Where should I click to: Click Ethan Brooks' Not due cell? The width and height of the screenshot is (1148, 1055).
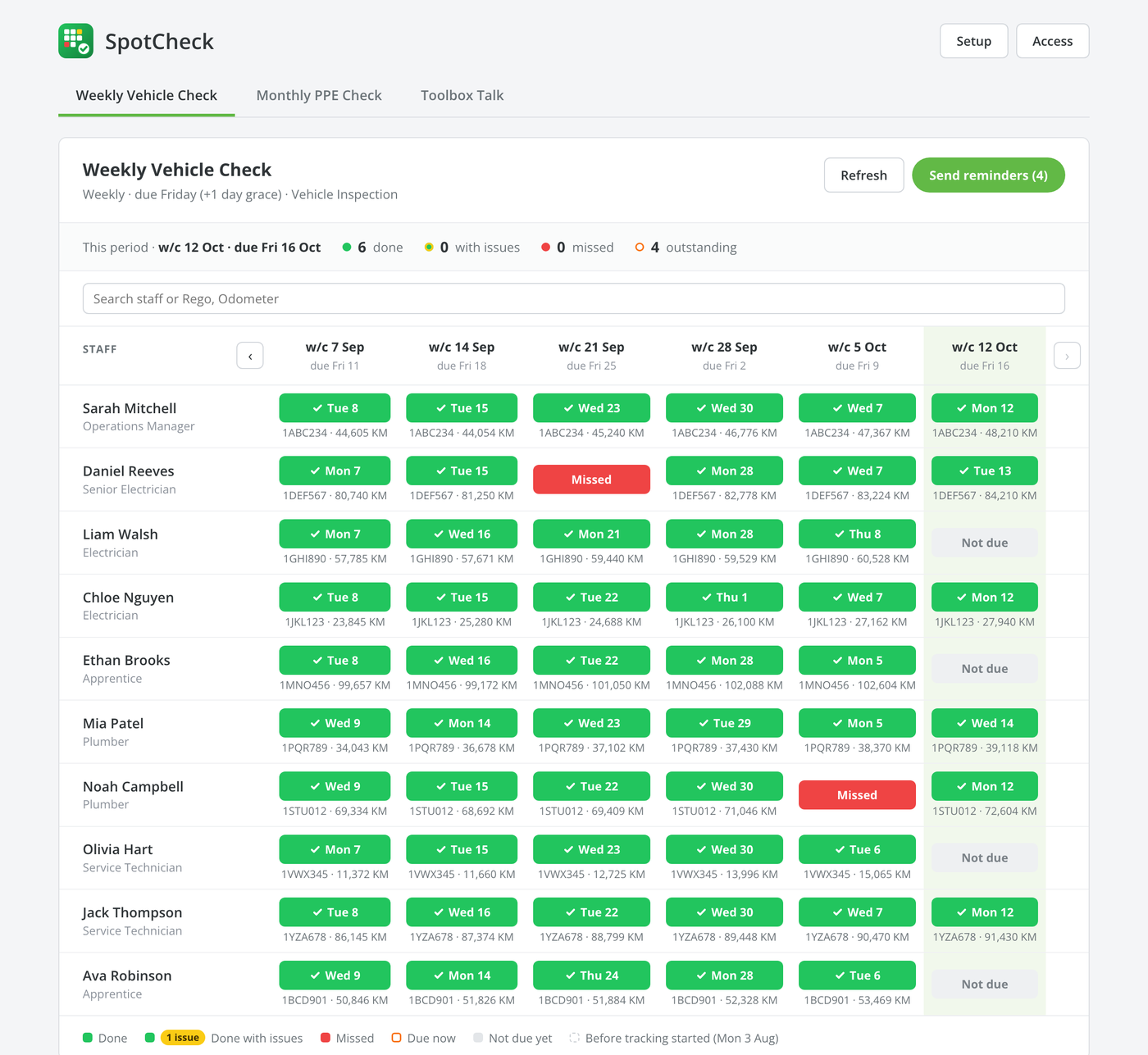point(984,669)
